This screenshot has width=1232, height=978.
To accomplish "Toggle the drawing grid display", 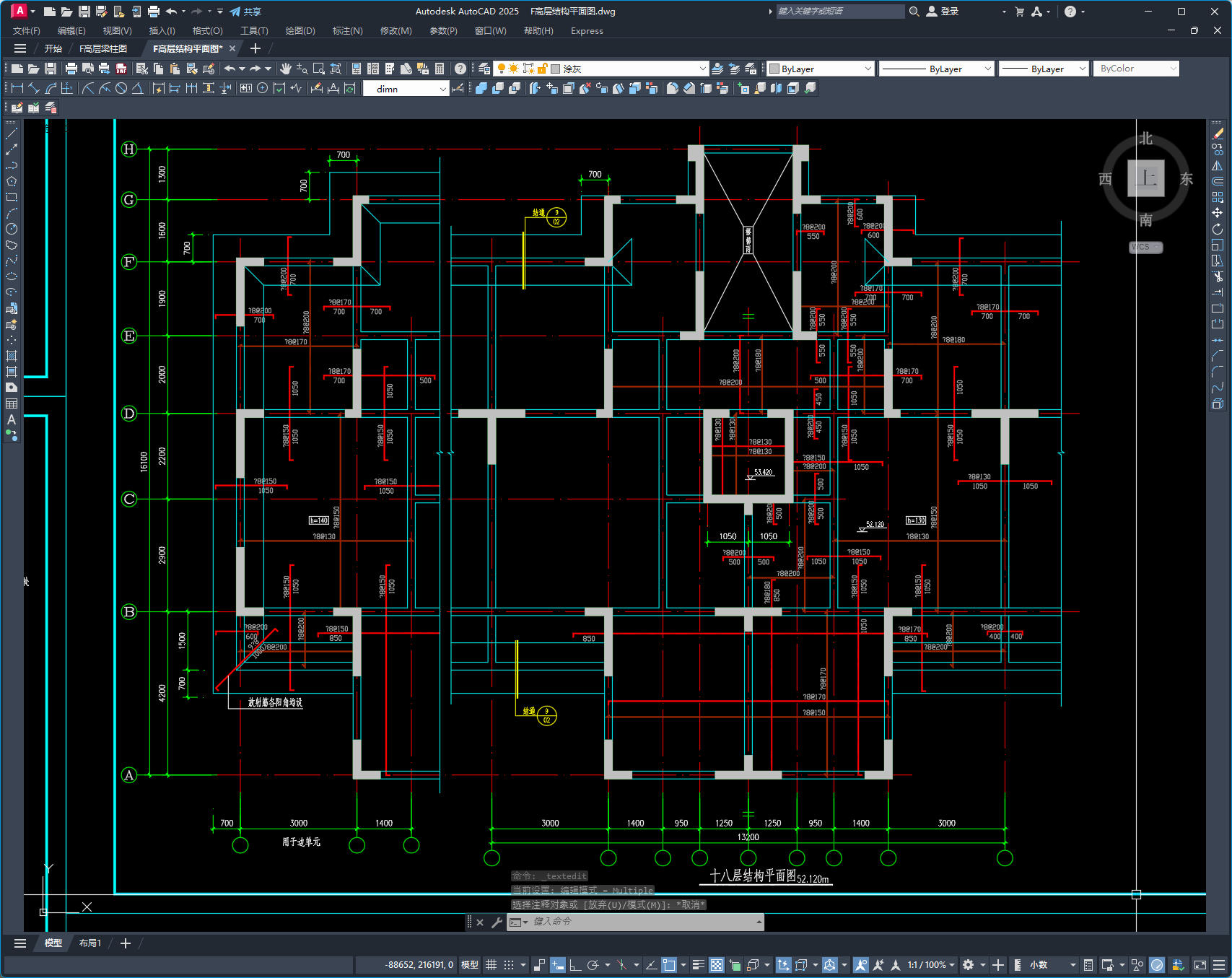I will 491,965.
